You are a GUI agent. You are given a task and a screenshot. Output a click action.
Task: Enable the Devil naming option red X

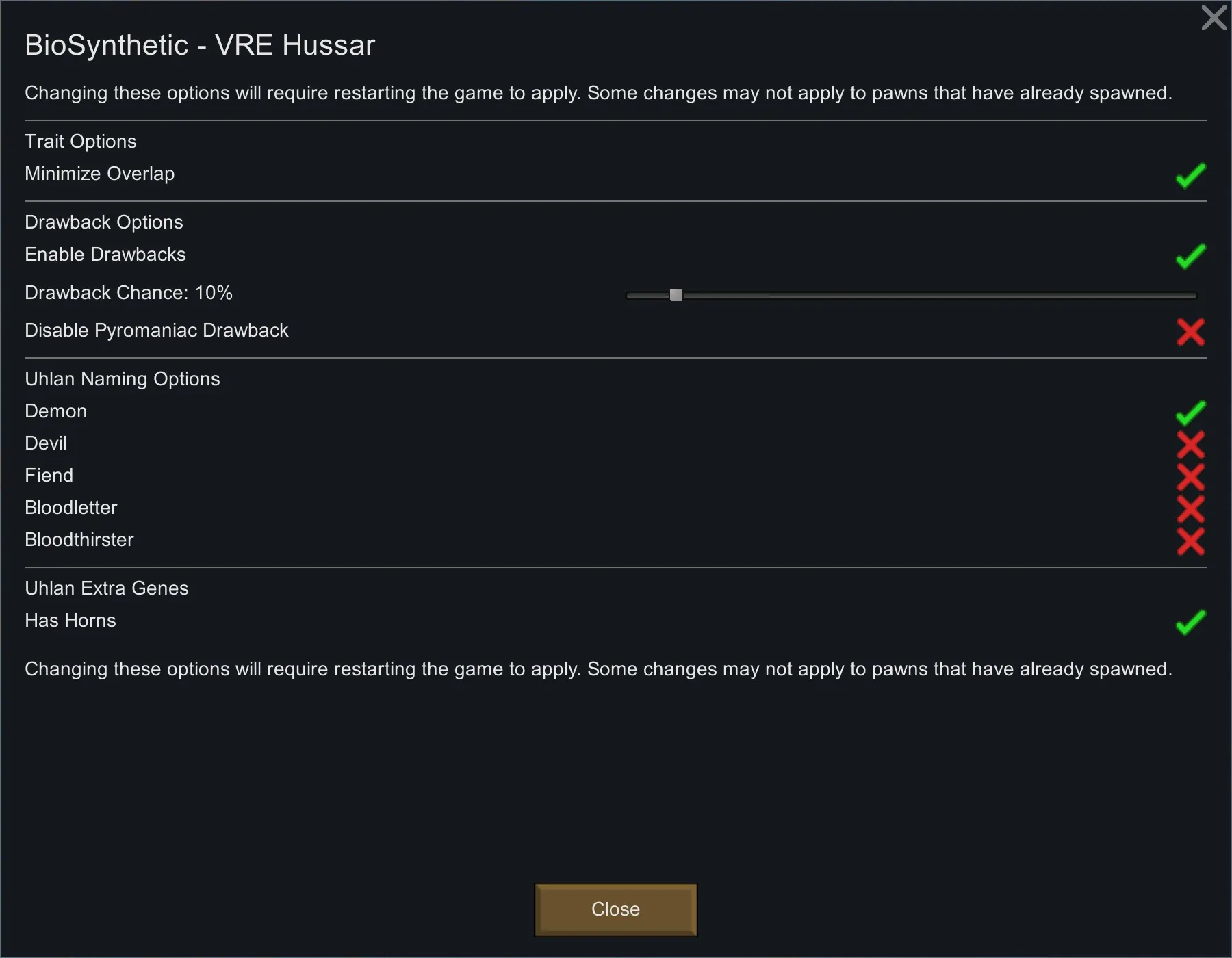pyautogui.click(x=1190, y=445)
